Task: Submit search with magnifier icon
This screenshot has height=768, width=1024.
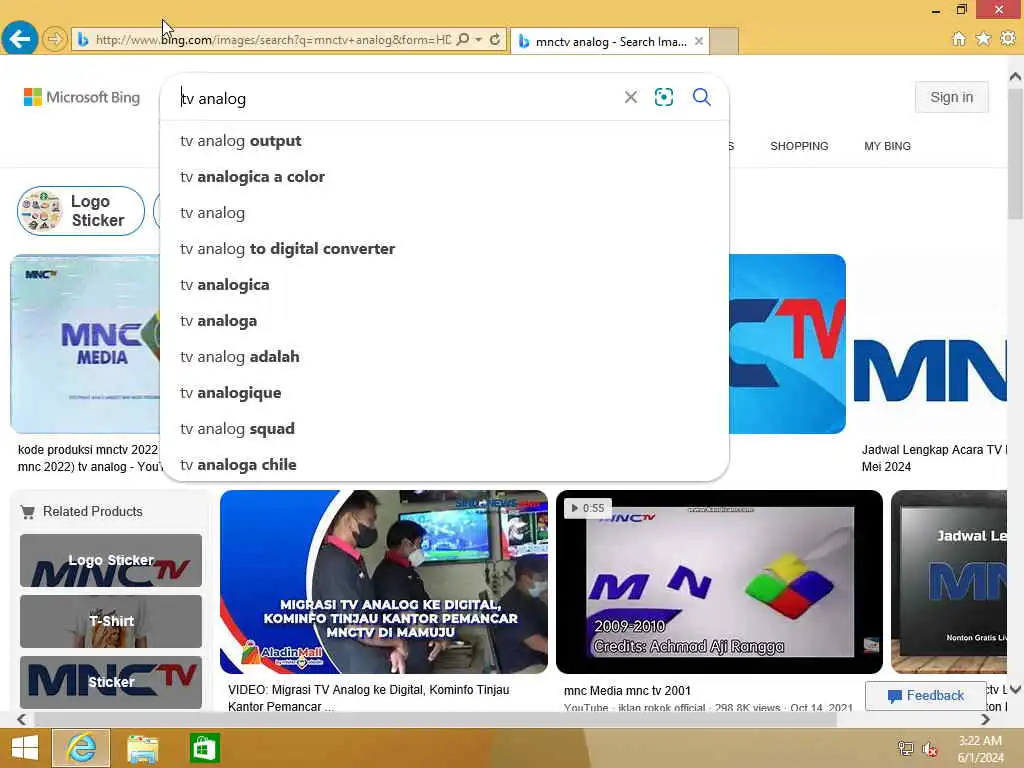Action: [701, 97]
